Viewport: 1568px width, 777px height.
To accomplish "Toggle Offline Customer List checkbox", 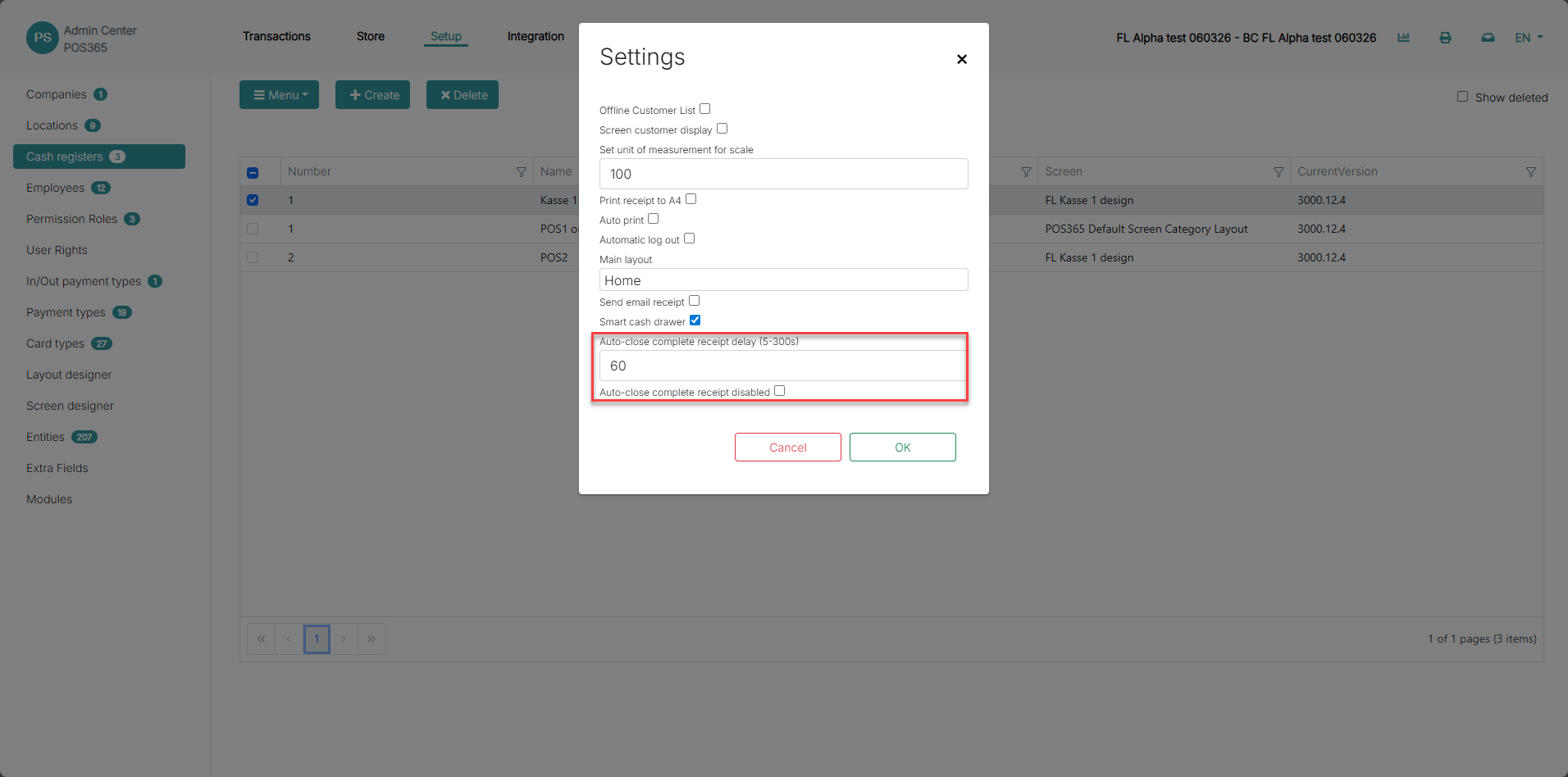I will 704,109.
